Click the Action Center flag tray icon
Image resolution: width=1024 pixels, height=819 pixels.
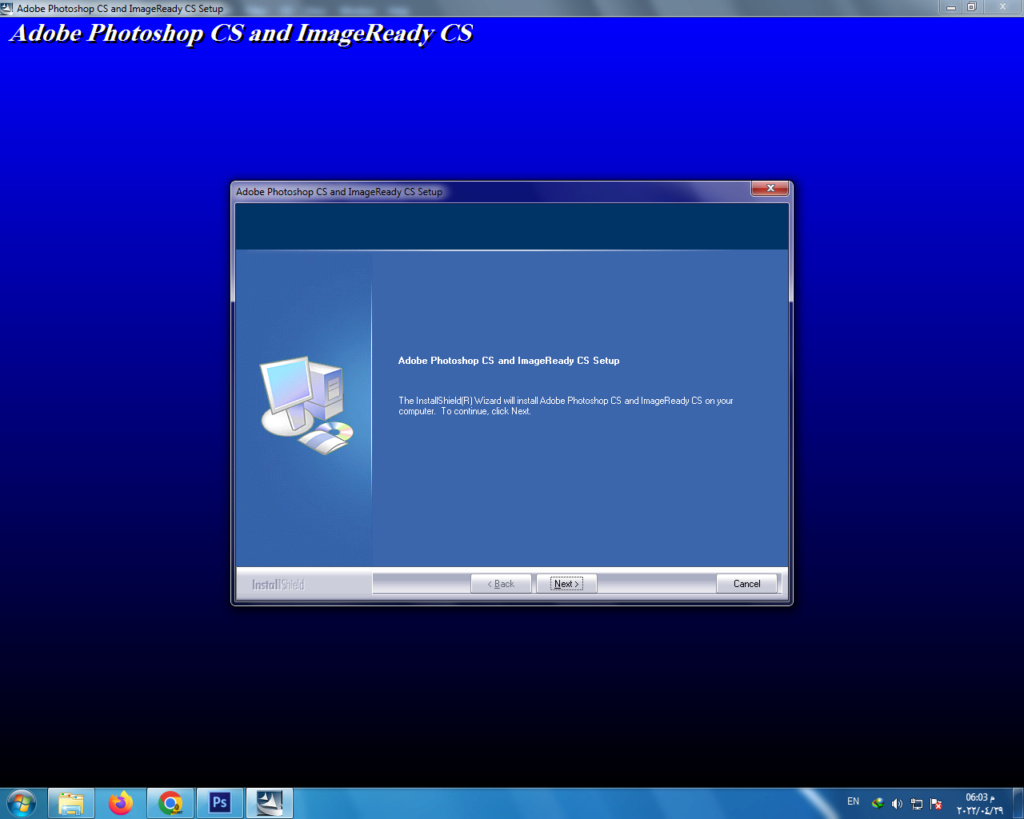(x=936, y=804)
